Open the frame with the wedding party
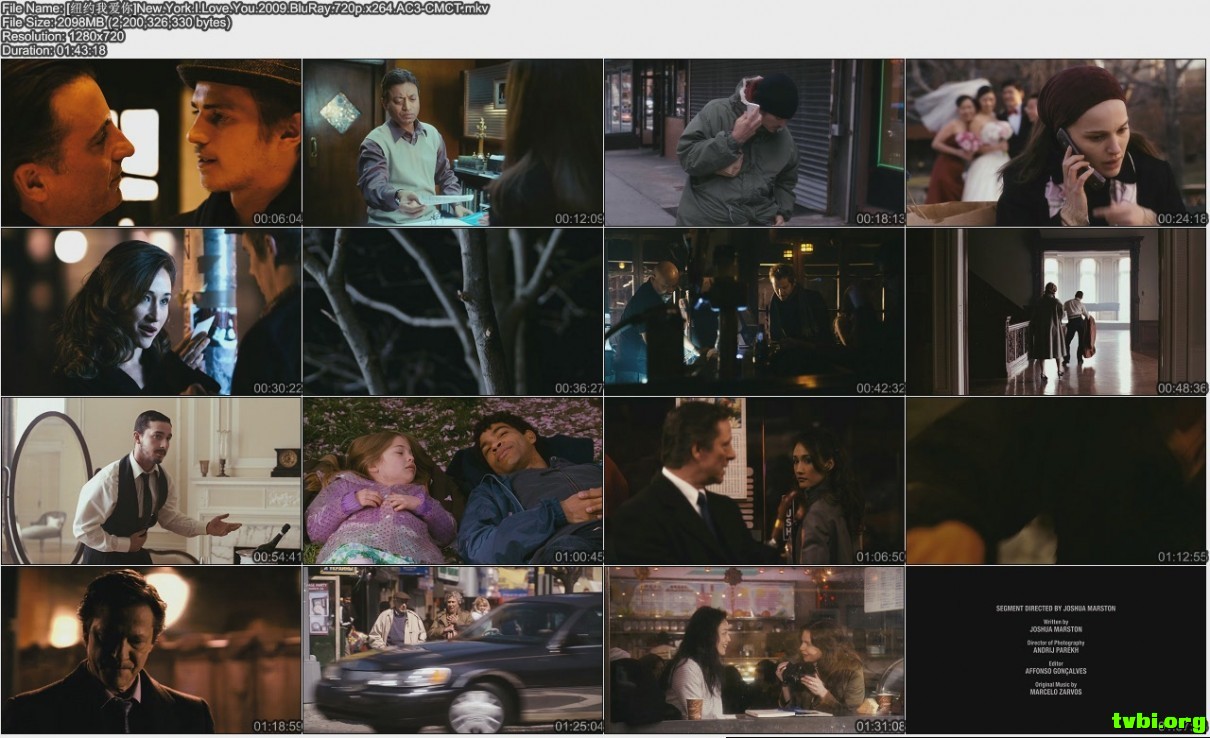 (1057, 143)
